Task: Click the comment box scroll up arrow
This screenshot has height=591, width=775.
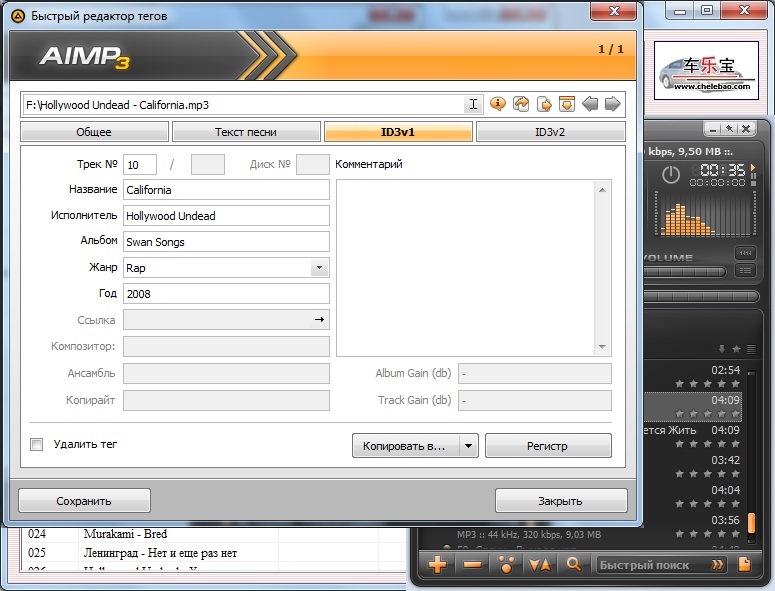Action: coord(602,190)
